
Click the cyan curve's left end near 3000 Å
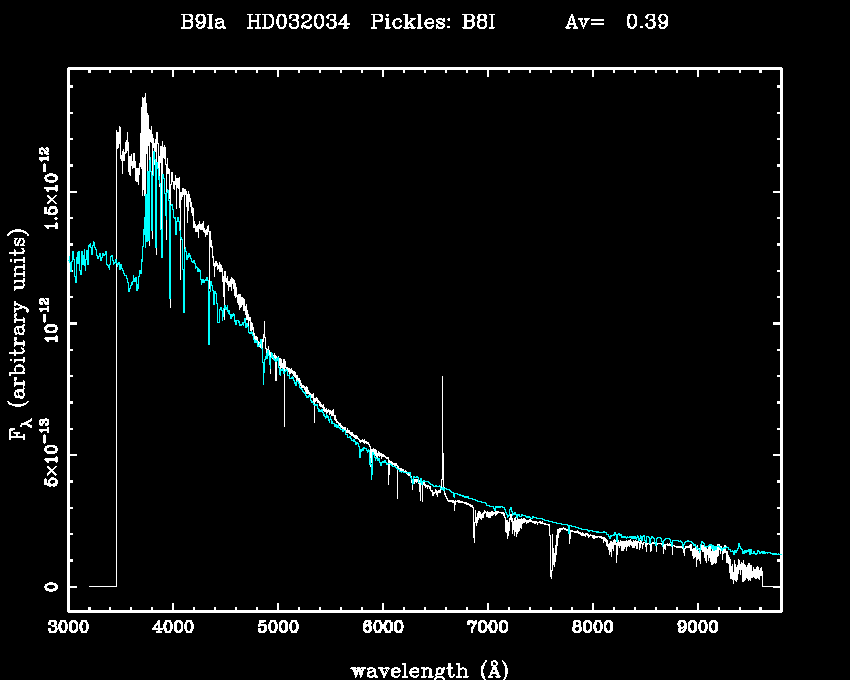coord(72,263)
